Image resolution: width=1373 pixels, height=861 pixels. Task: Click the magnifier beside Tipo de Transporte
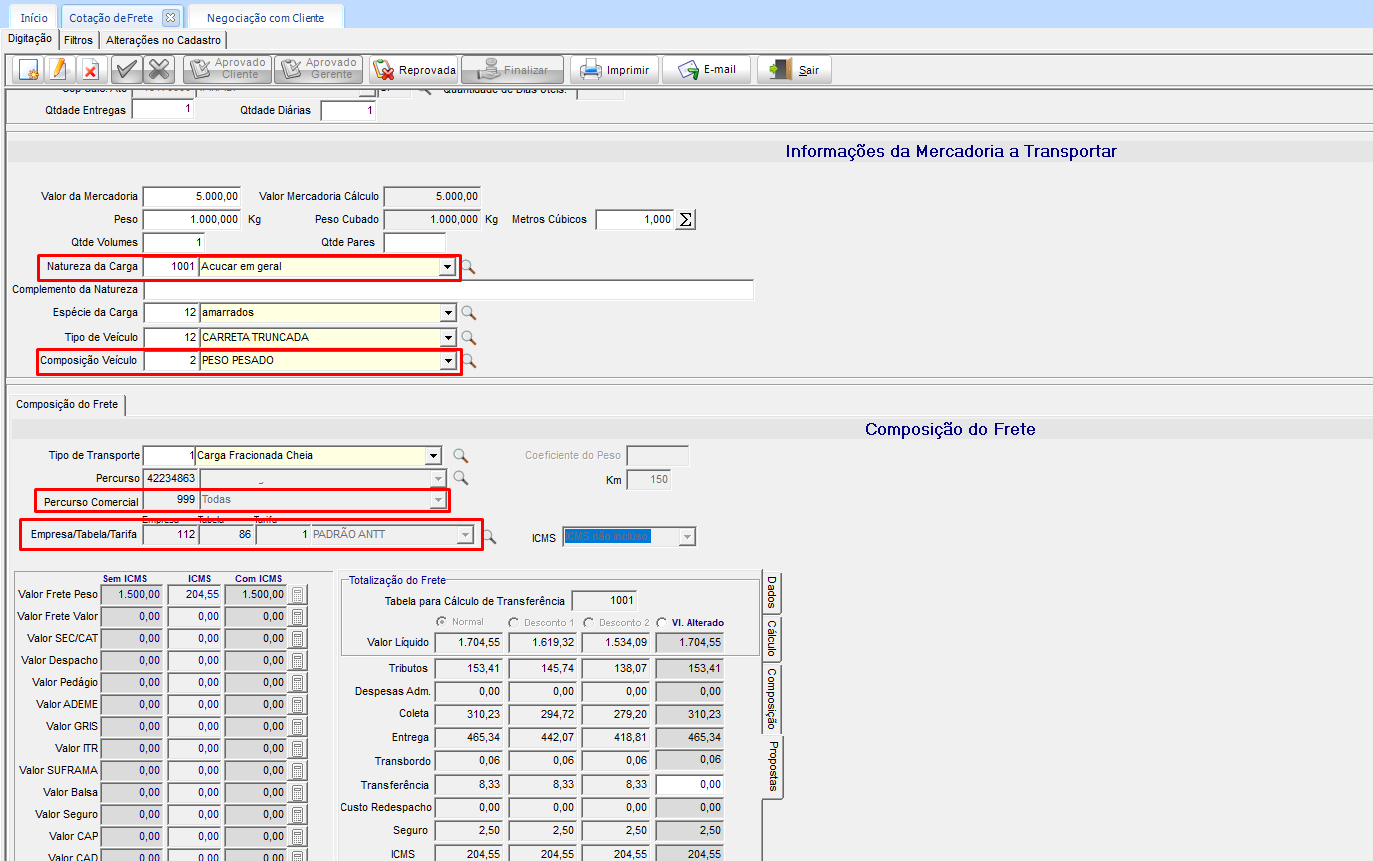(x=460, y=456)
